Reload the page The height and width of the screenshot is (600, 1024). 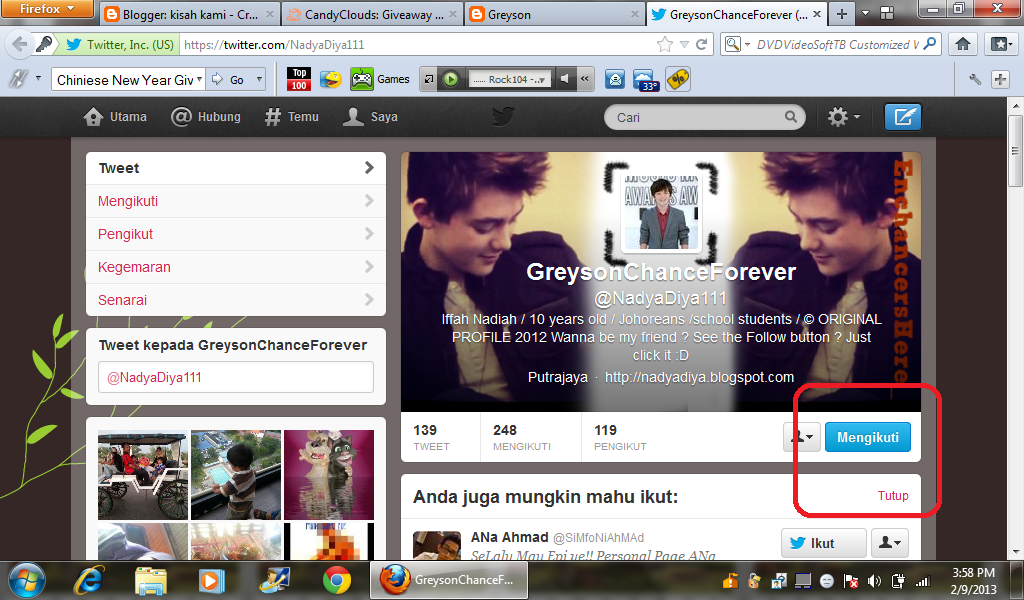coord(701,44)
